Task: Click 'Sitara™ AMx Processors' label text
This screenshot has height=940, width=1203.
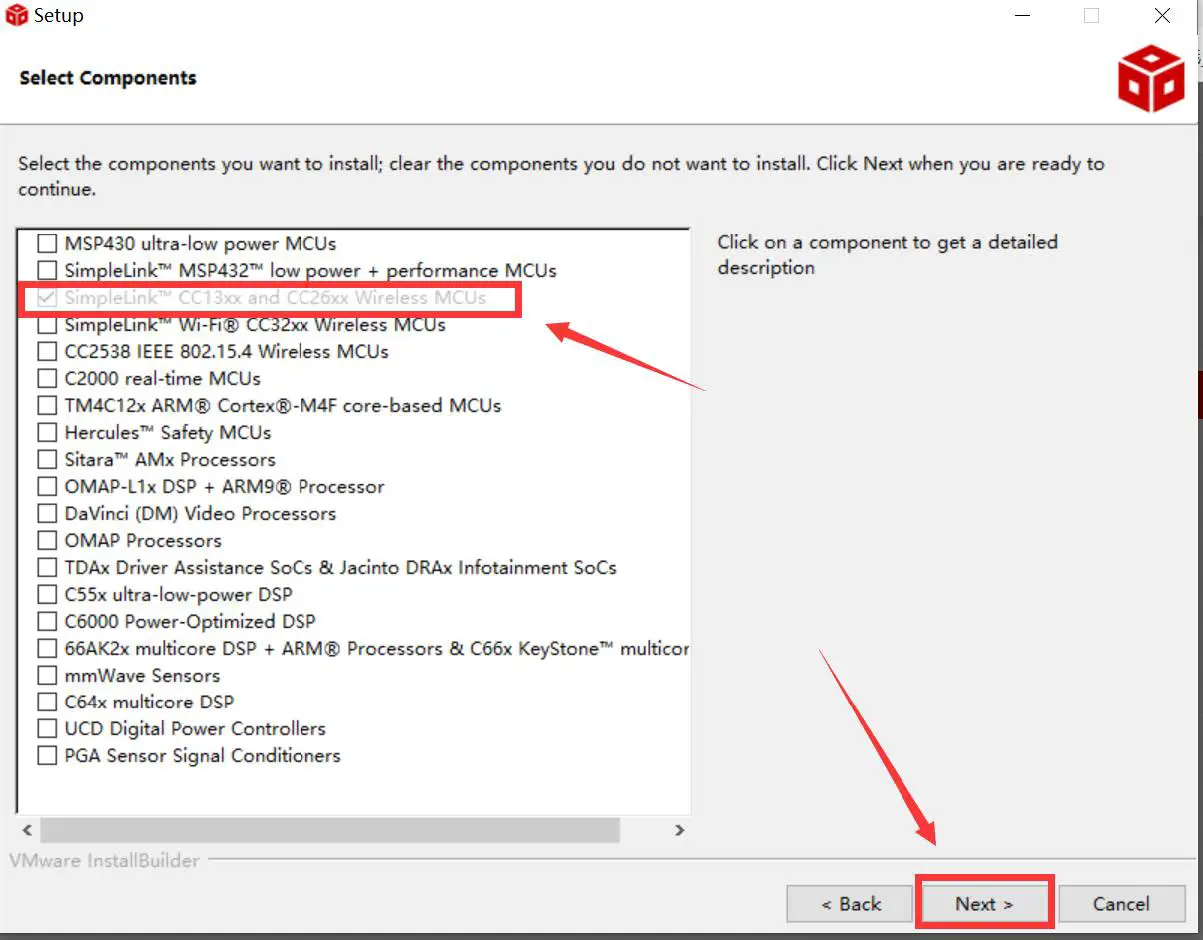Action: coord(170,459)
